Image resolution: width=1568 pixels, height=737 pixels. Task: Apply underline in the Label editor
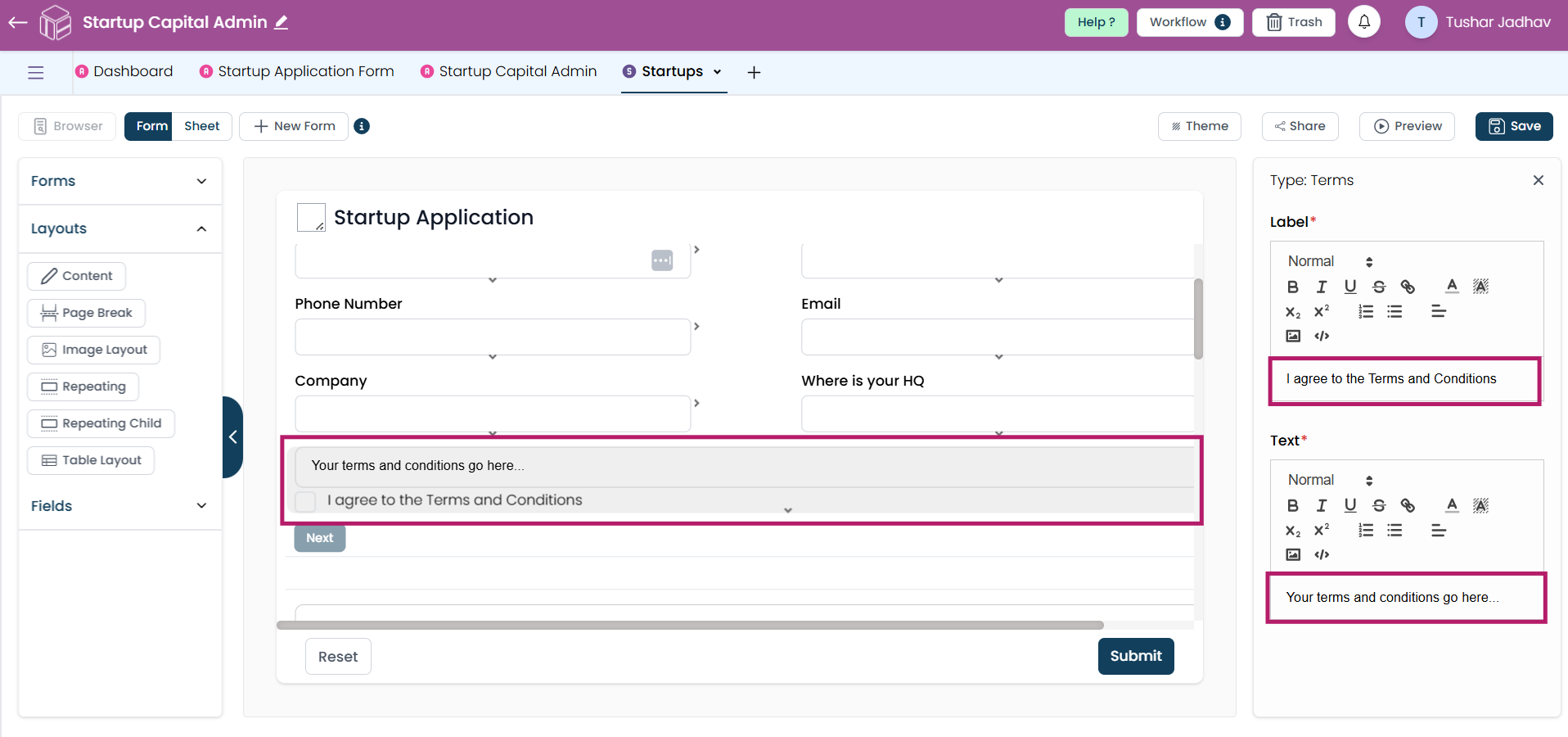(x=1350, y=287)
